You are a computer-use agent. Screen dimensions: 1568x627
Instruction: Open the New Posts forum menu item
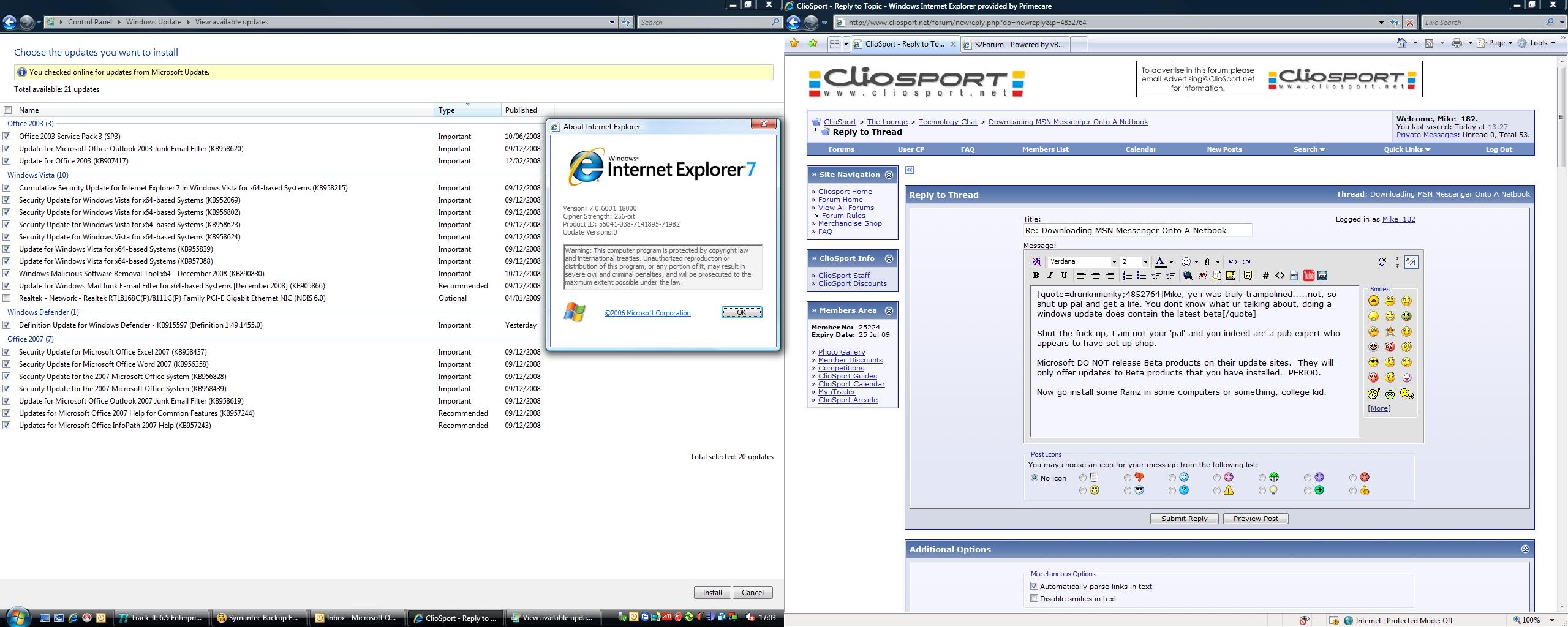1224,149
